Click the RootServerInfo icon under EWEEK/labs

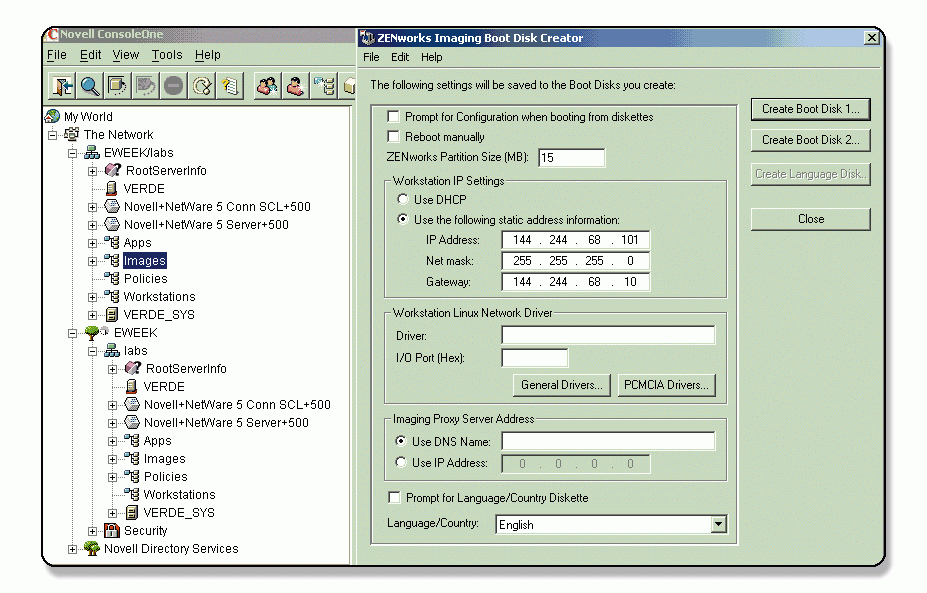coord(112,170)
